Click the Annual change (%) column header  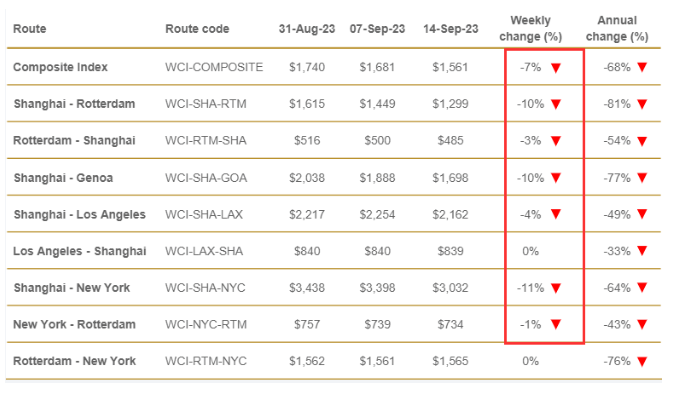click(617, 28)
